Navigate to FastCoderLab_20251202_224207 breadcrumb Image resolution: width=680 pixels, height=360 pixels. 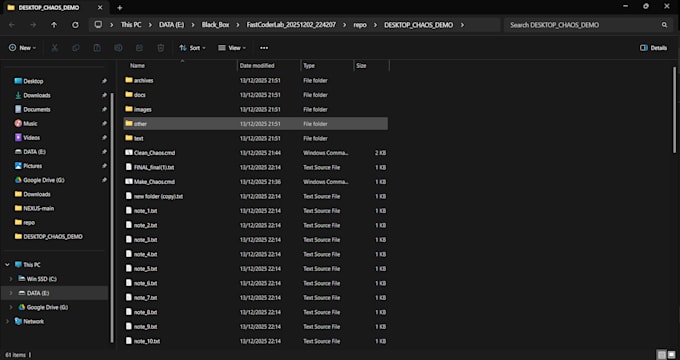coord(291,25)
